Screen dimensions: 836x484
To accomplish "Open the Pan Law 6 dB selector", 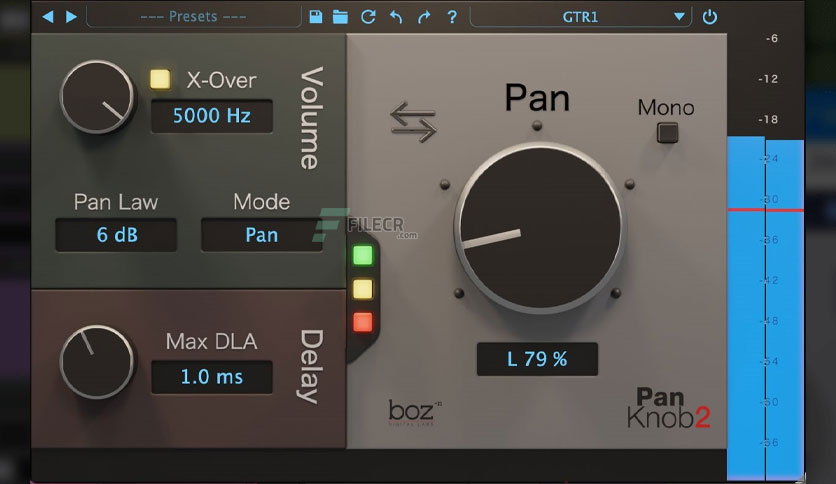I will [116, 235].
